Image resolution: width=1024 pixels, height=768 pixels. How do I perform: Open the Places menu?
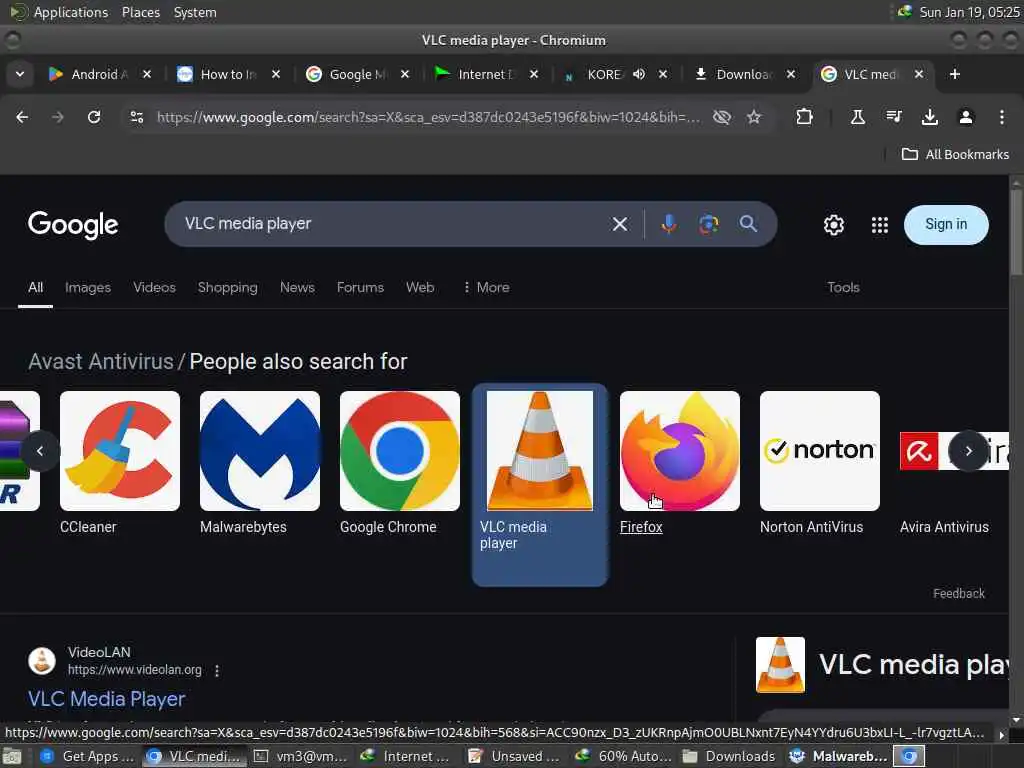coord(141,12)
